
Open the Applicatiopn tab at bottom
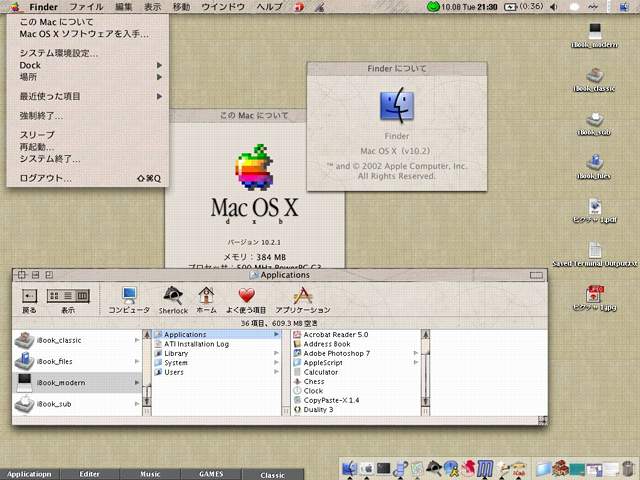click(x=29, y=474)
